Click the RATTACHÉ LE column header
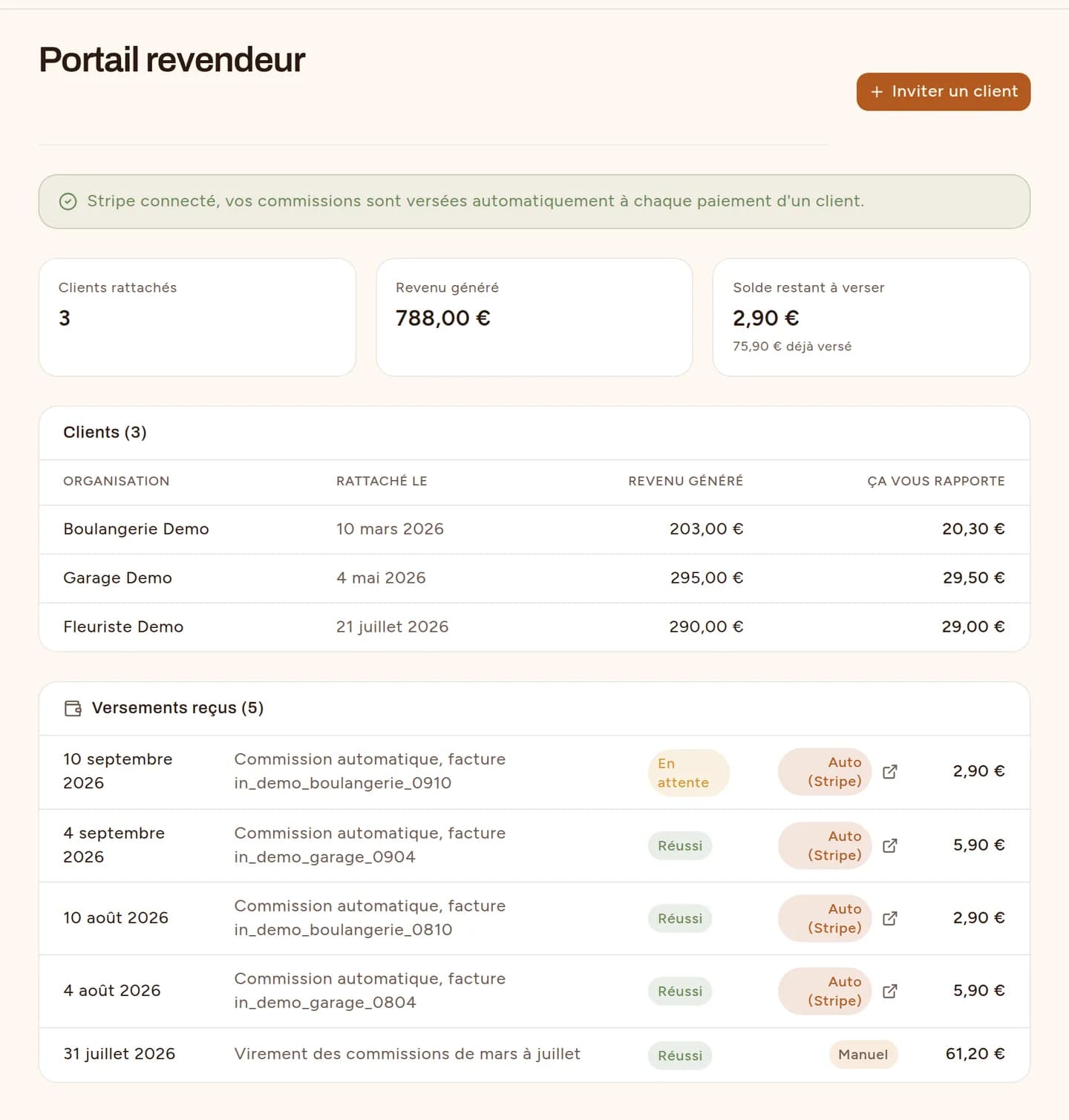 pyautogui.click(x=382, y=481)
